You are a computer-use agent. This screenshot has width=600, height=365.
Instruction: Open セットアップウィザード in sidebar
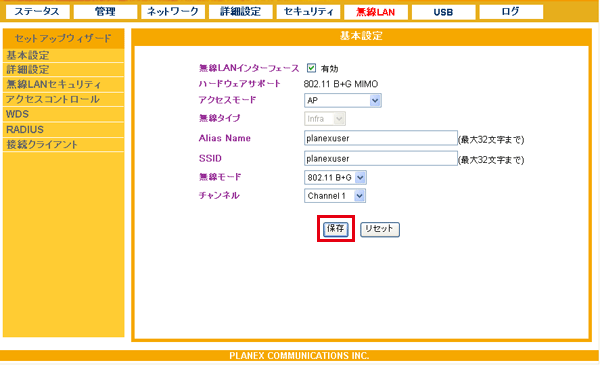(x=63, y=39)
